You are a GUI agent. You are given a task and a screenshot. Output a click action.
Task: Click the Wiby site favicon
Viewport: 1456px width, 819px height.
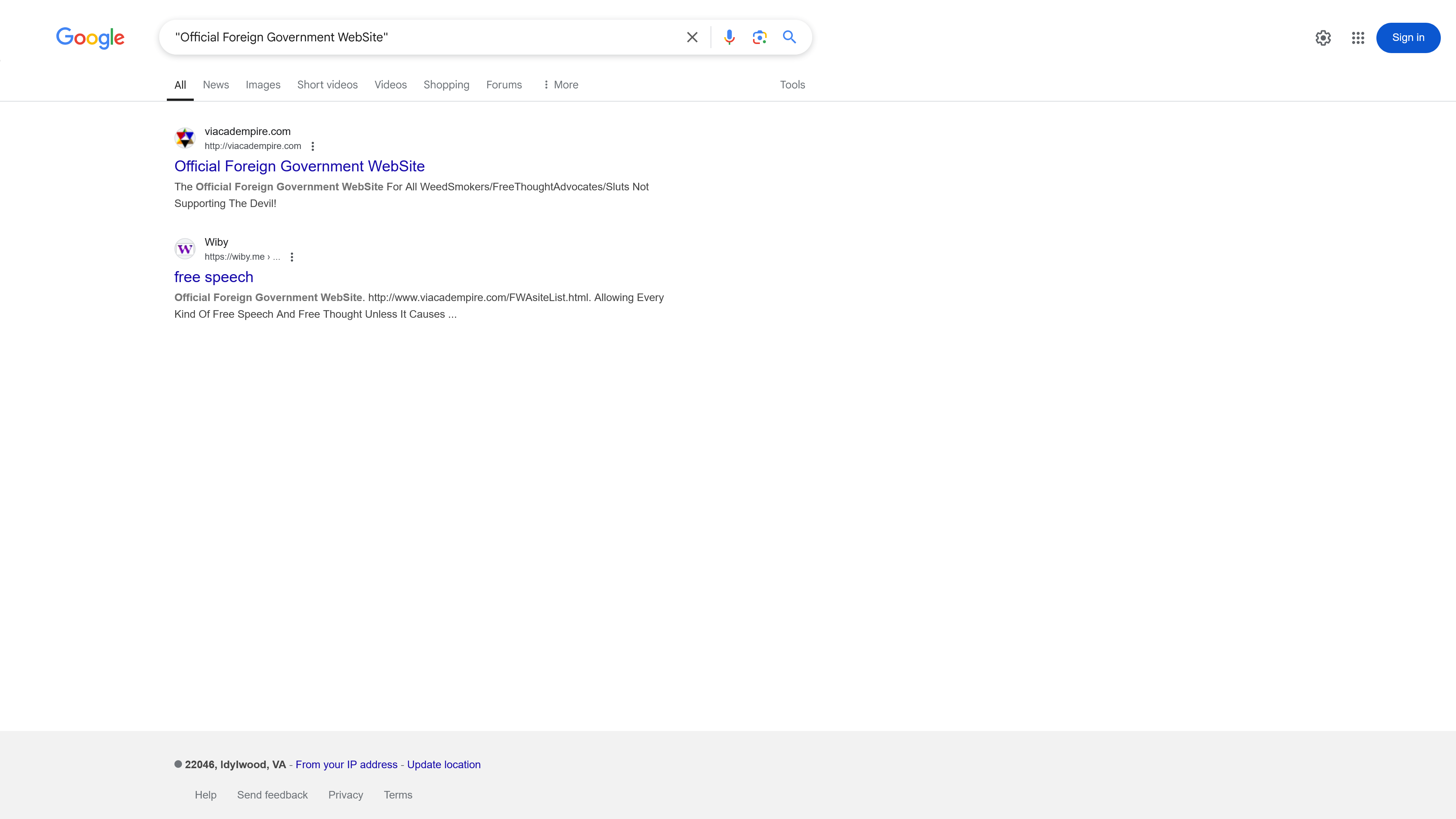point(185,249)
